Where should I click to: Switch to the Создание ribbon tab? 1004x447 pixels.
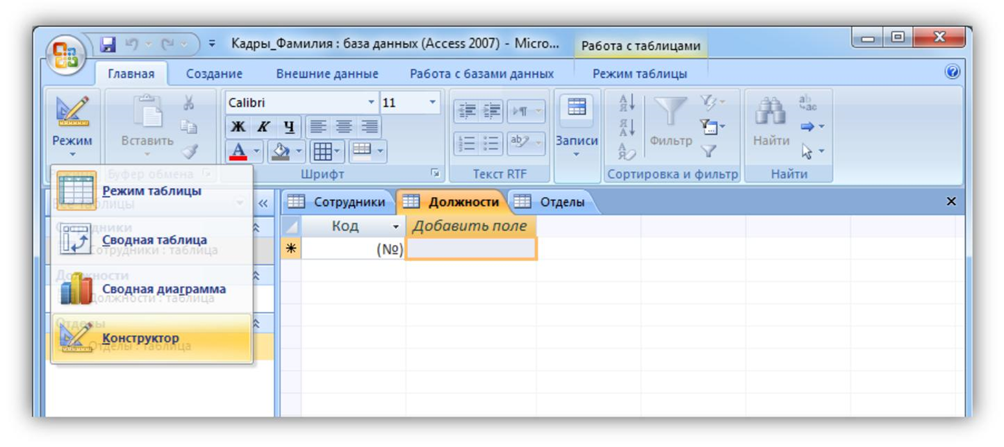tap(214, 74)
